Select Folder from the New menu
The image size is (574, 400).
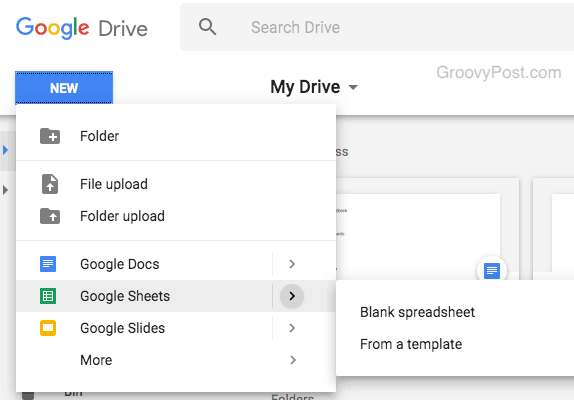pyautogui.click(x=176, y=136)
